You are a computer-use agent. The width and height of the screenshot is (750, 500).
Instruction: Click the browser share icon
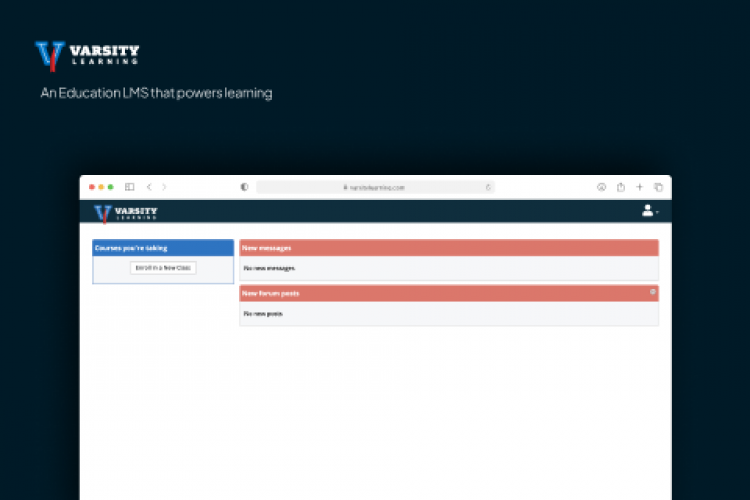(x=621, y=187)
